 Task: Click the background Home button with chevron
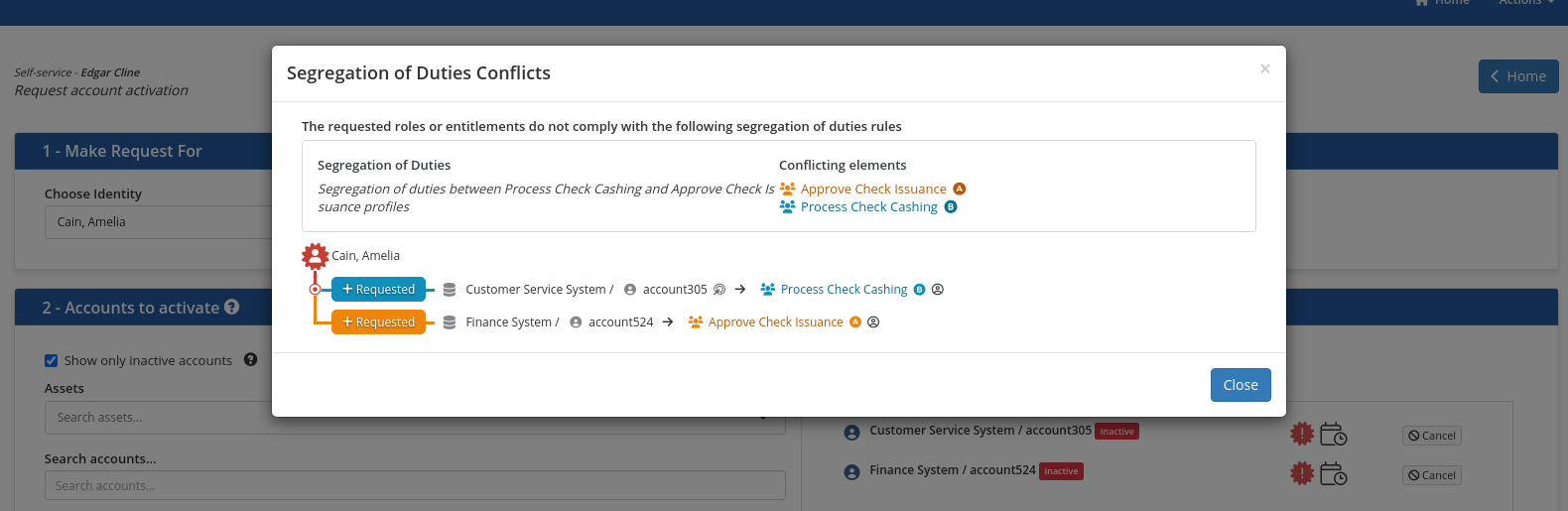click(1518, 76)
